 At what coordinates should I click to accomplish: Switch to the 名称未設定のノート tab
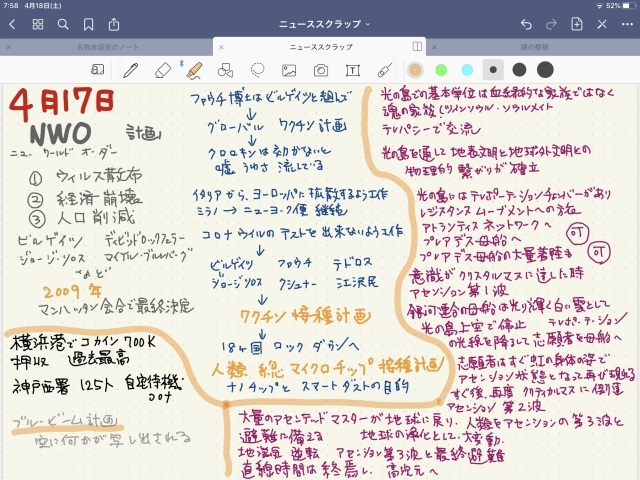click(x=108, y=47)
